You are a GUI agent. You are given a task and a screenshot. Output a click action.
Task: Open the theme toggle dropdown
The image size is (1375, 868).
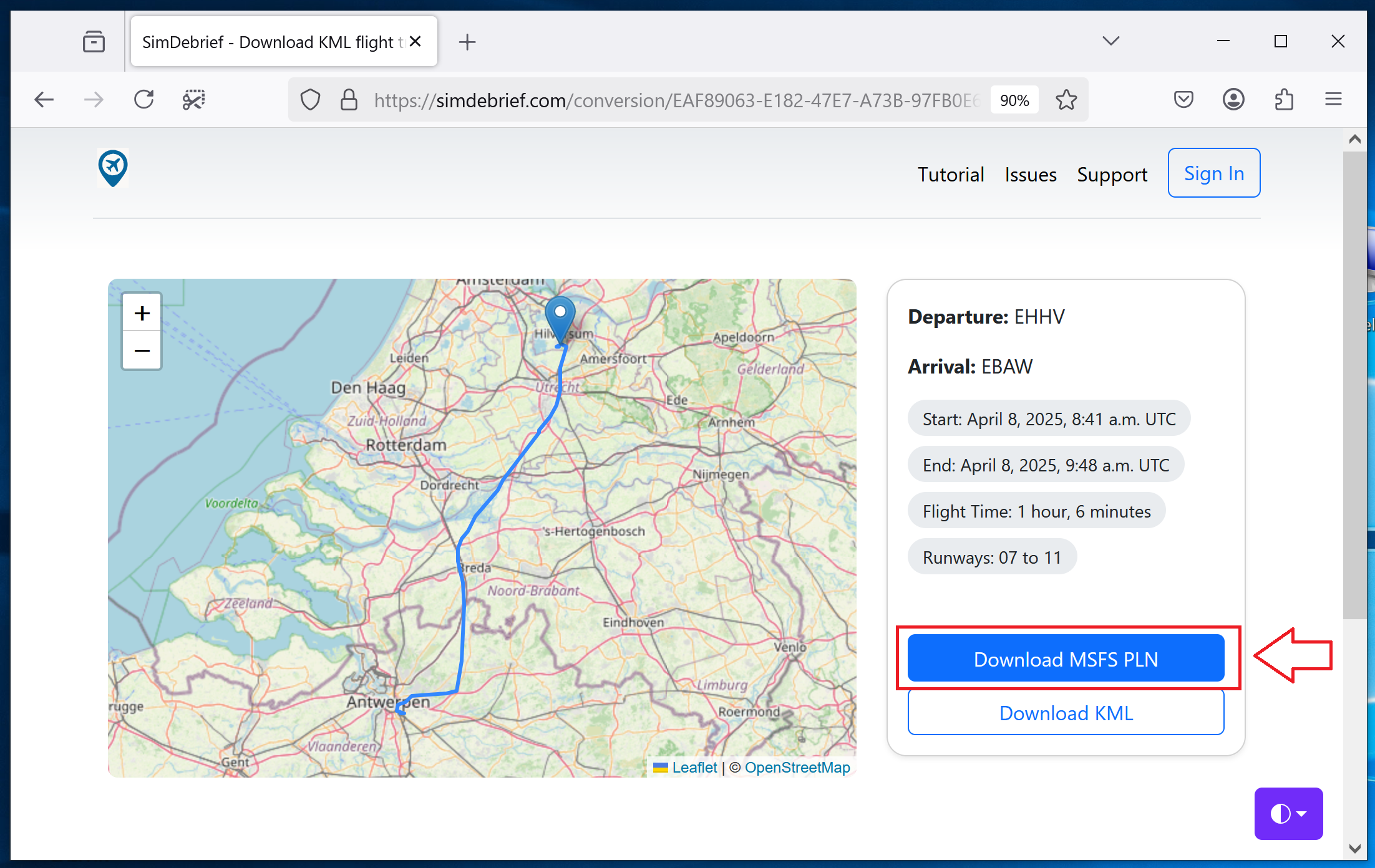pyautogui.click(x=1288, y=813)
